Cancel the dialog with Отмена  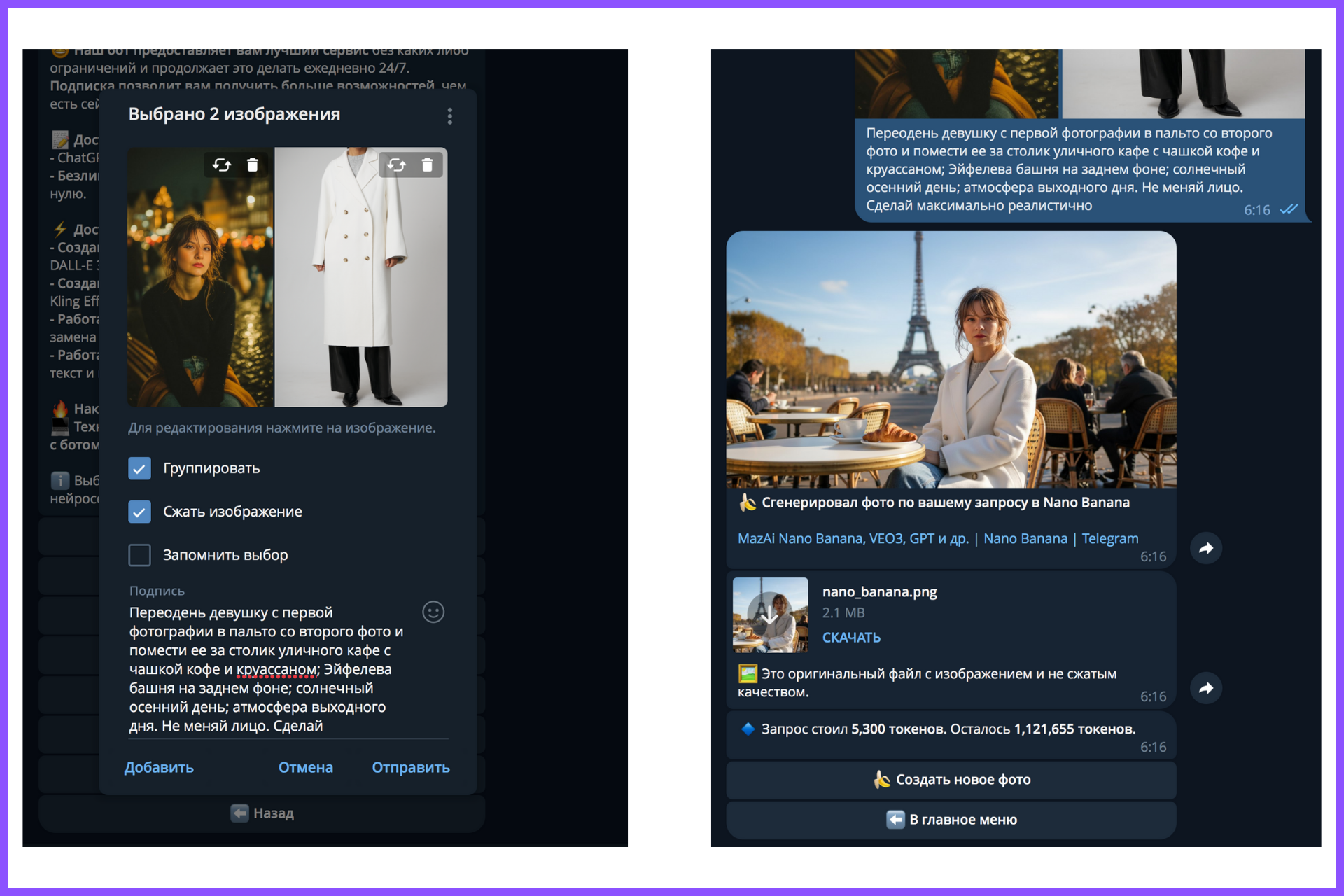(x=305, y=767)
